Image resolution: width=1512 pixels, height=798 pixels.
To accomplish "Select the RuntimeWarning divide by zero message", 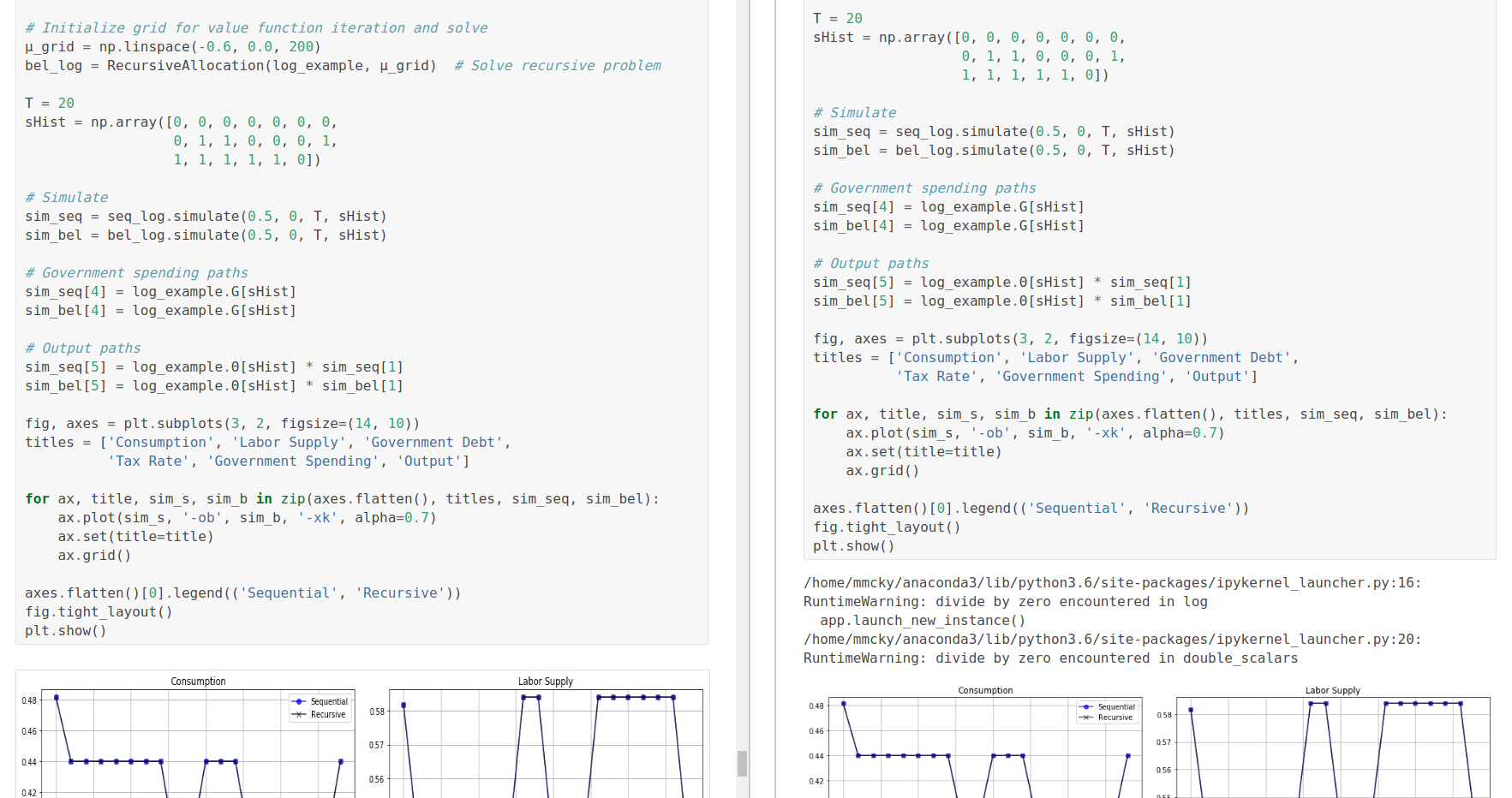I will (x=1004, y=601).
